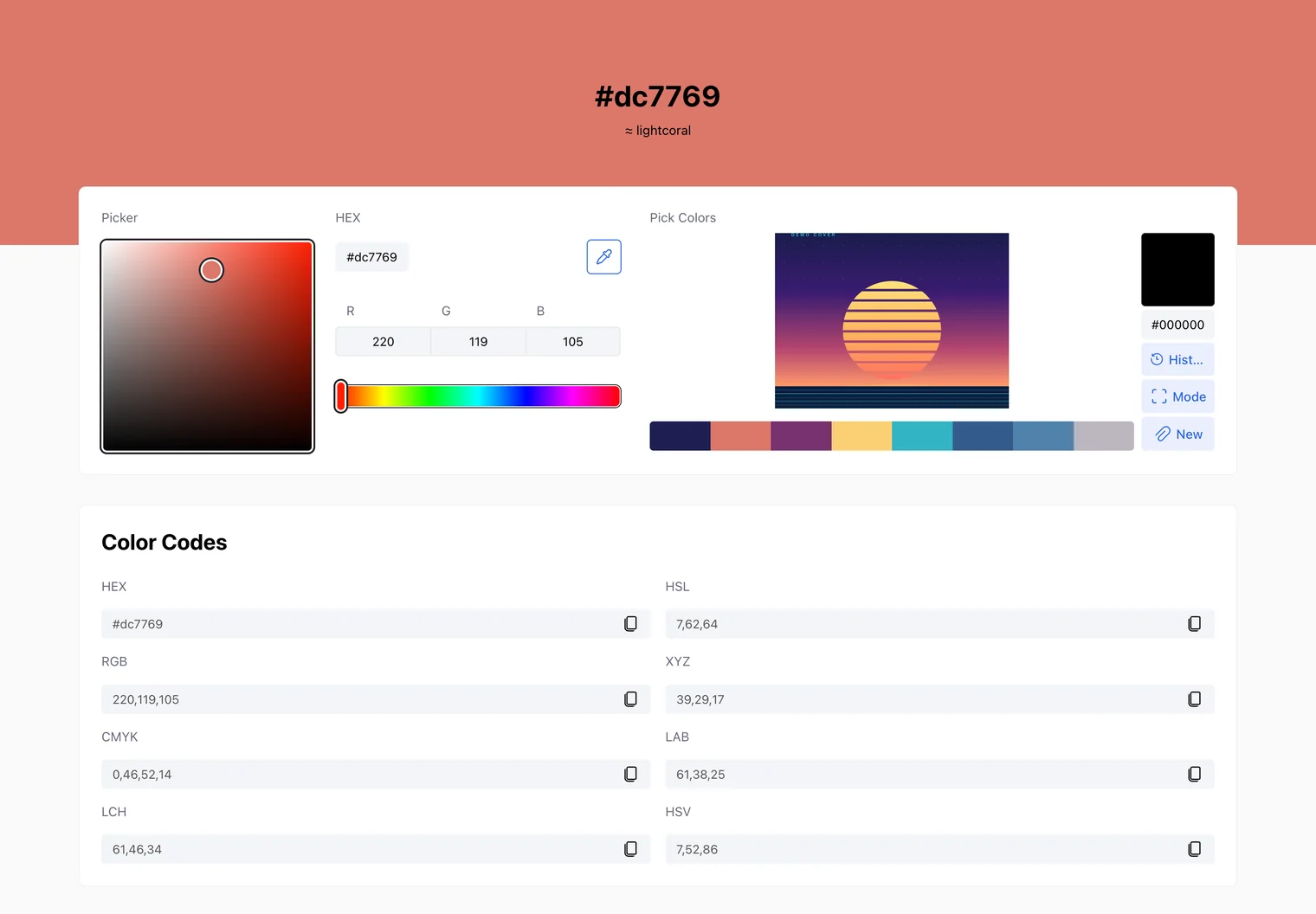1316x914 pixels.
Task: Copy the XYZ 39,29,17 value
Action: pyautogui.click(x=1194, y=699)
